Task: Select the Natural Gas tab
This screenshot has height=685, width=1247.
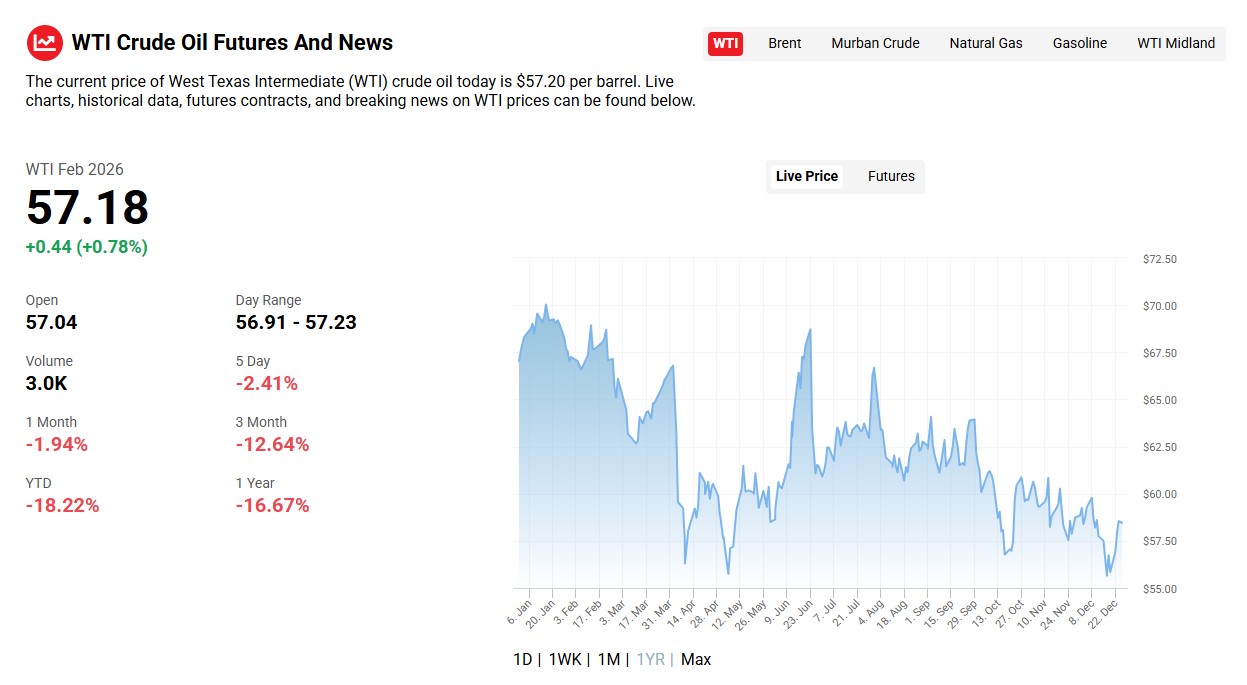Action: (x=985, y=43)
